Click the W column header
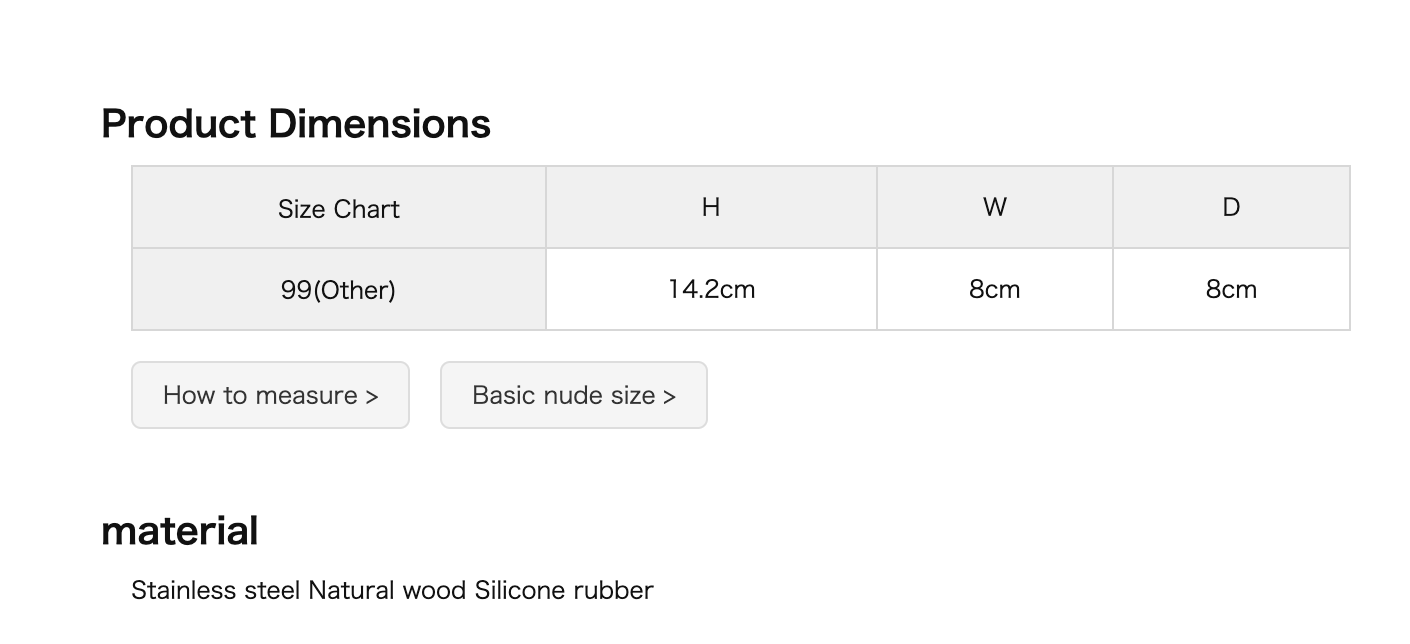 click(x=994, y=207)
